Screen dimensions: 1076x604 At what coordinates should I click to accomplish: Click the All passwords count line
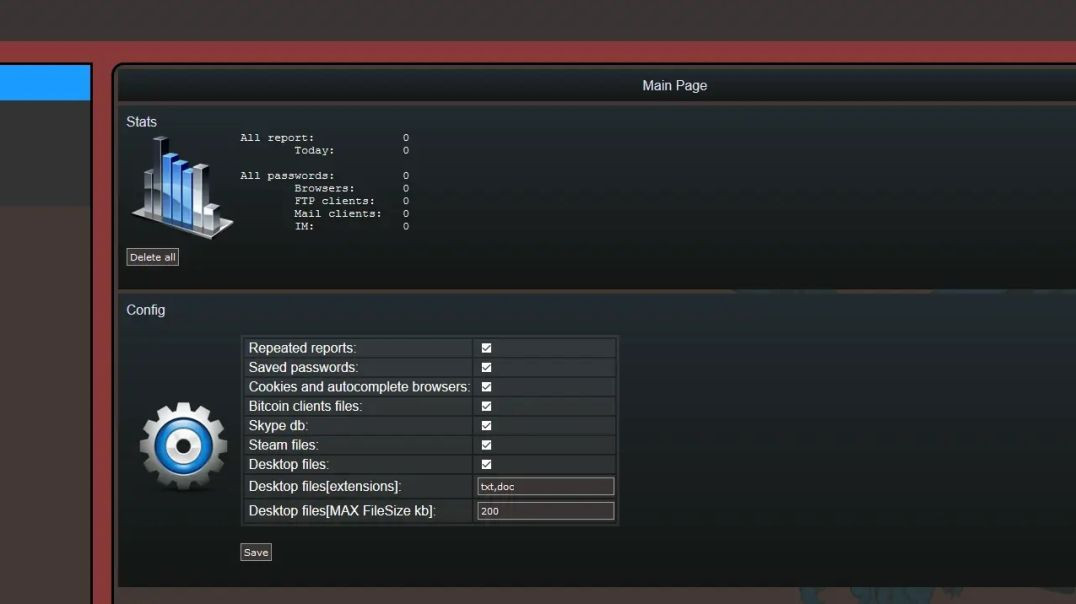click(323, 176)
